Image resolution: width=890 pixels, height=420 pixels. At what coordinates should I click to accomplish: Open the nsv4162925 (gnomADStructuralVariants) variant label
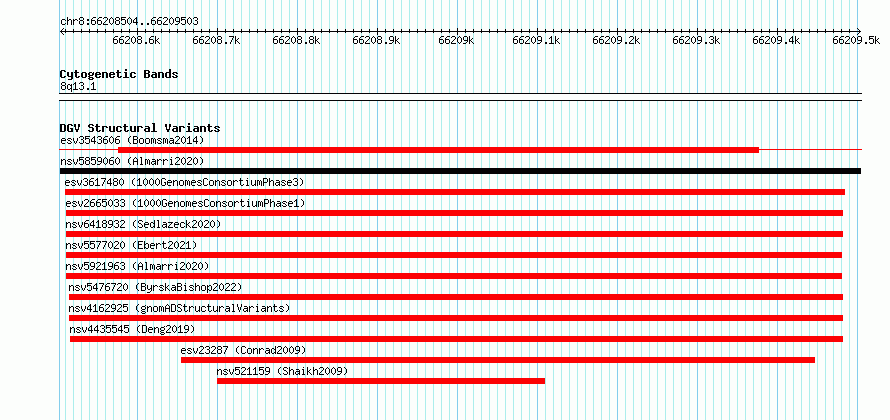point(179,308)
